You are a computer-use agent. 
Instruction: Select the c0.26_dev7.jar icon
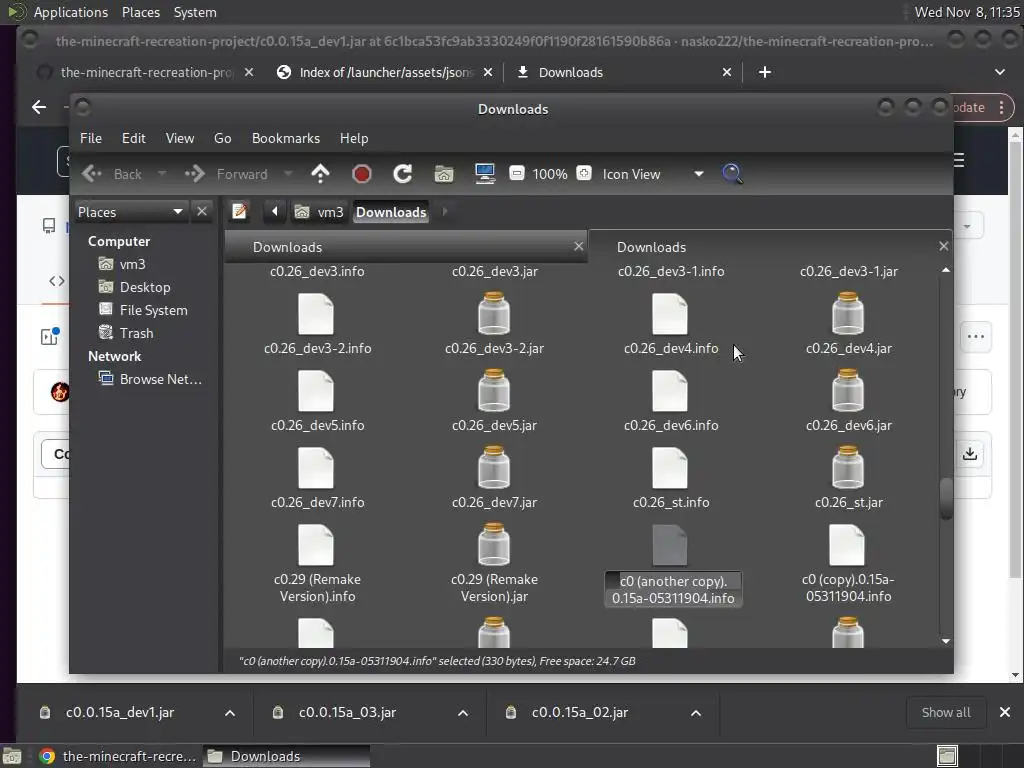coord(494,468)
